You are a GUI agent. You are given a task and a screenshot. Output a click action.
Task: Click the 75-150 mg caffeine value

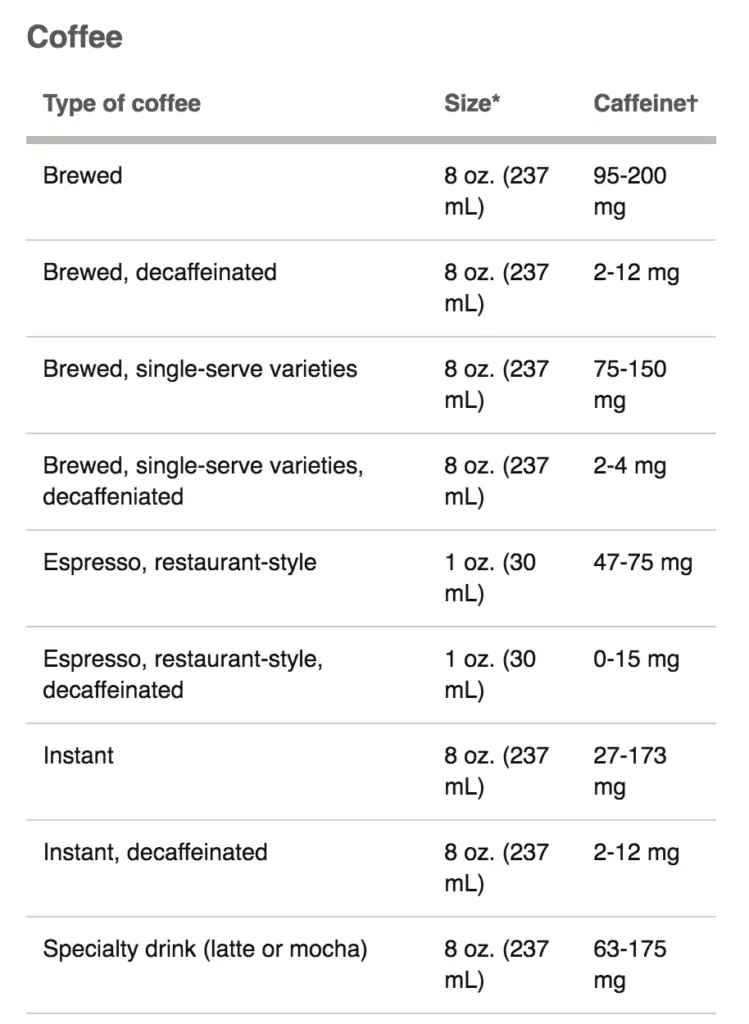point(629,384)
